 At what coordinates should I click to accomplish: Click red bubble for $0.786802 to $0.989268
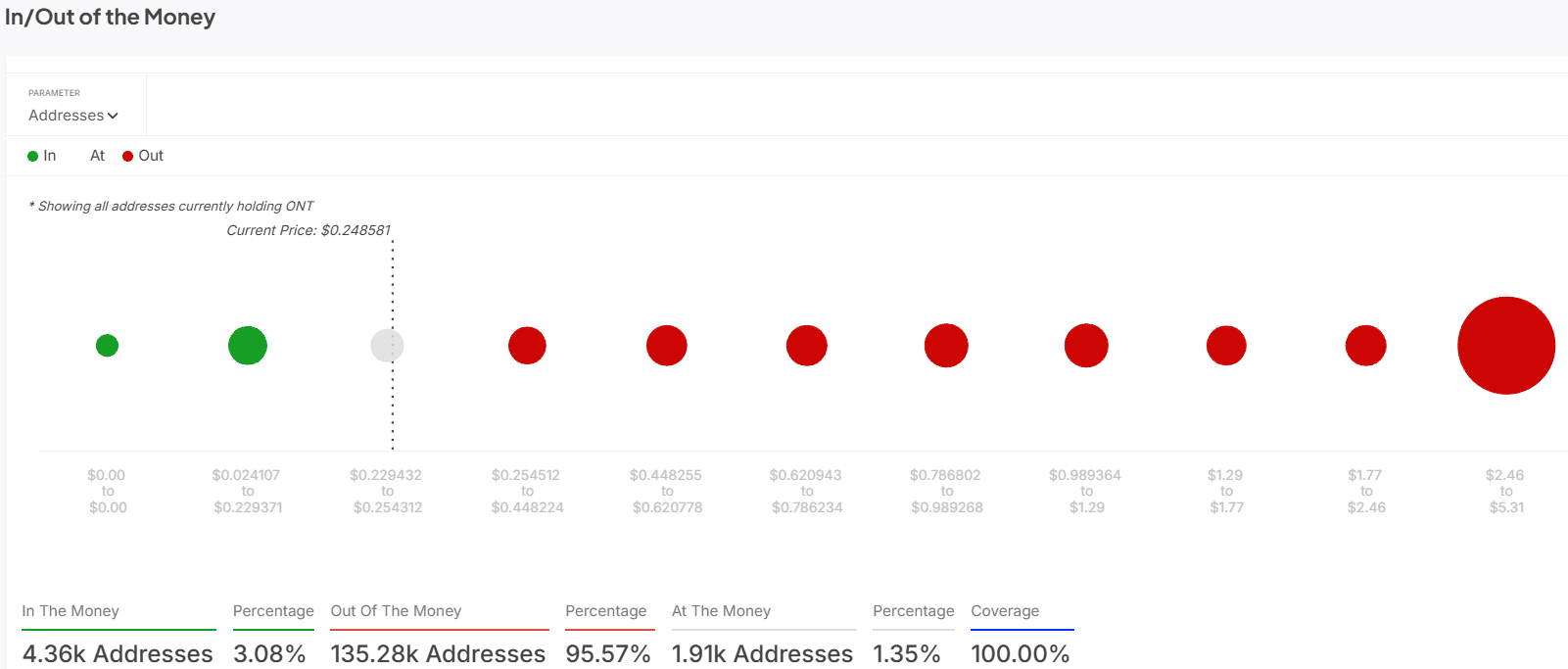coord(946,346)
